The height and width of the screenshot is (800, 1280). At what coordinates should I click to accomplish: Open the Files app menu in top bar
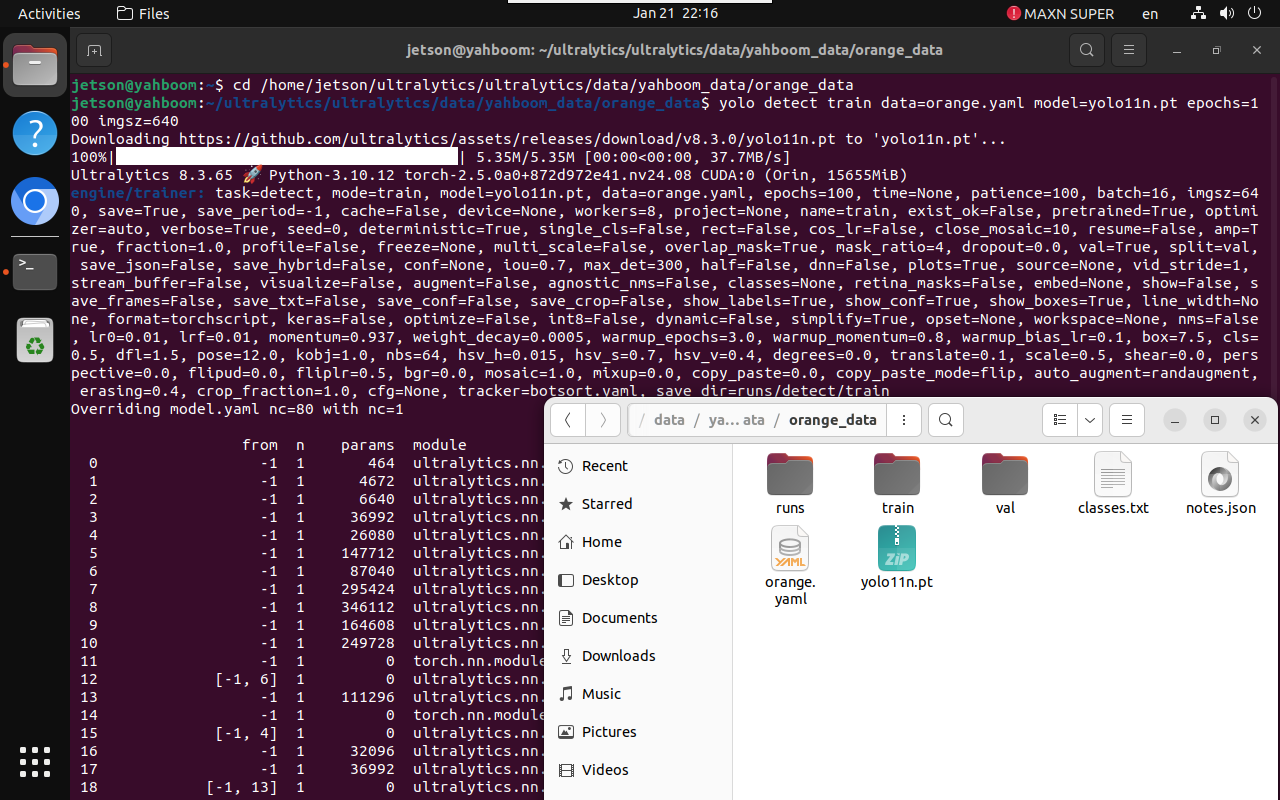[x=143, y=14]
